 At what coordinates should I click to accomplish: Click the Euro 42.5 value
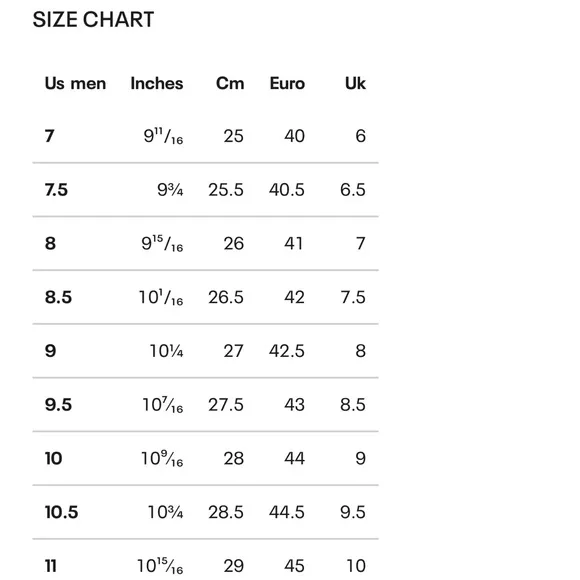click(287, 351)
